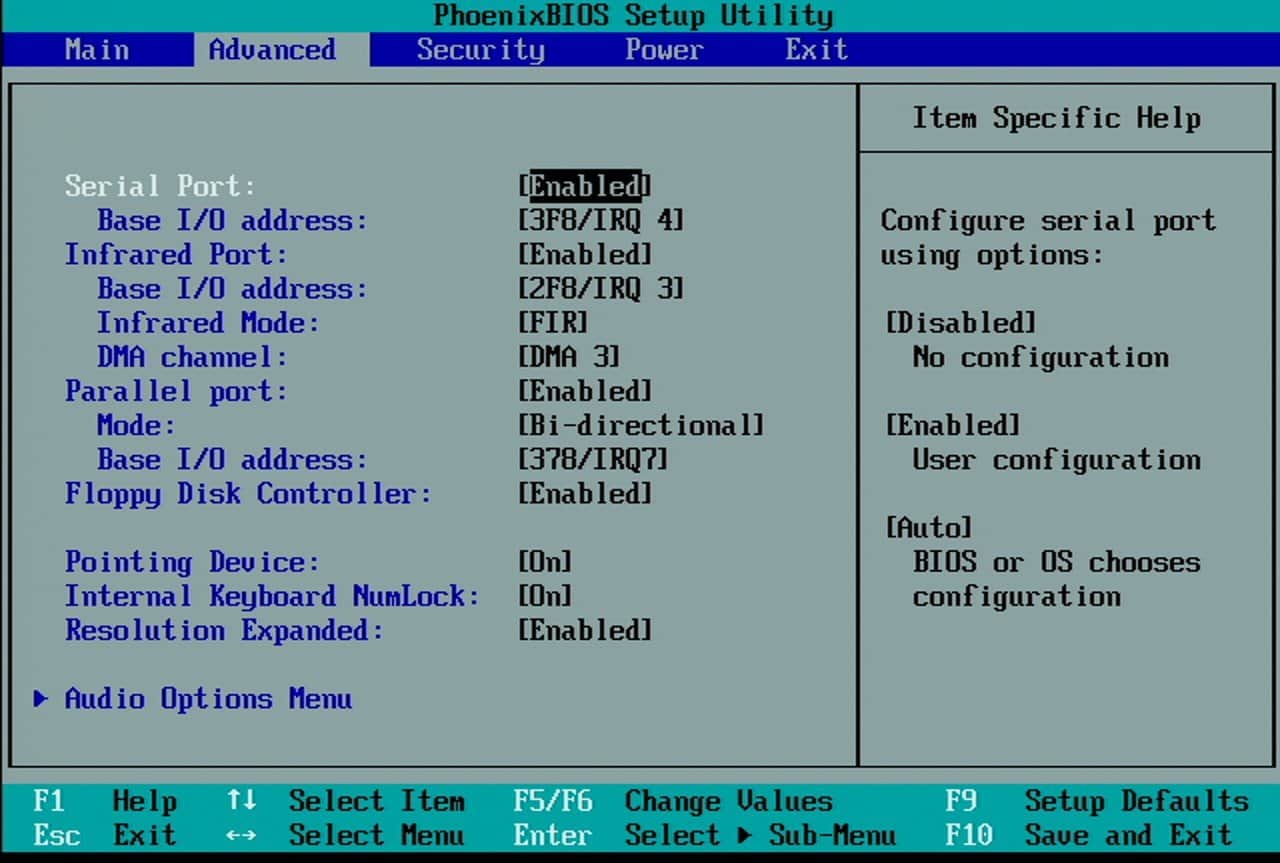Select the Pointing Device label

pos(192,562)
